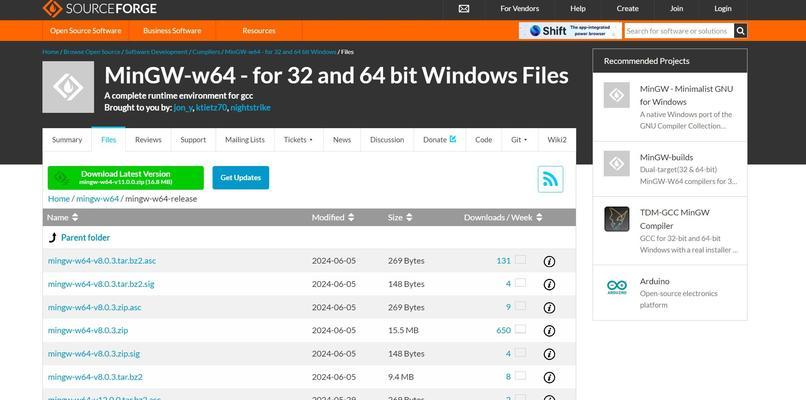Open the Resources menu
This screenshot has width=806, height=400.
(x=259, y=31)
